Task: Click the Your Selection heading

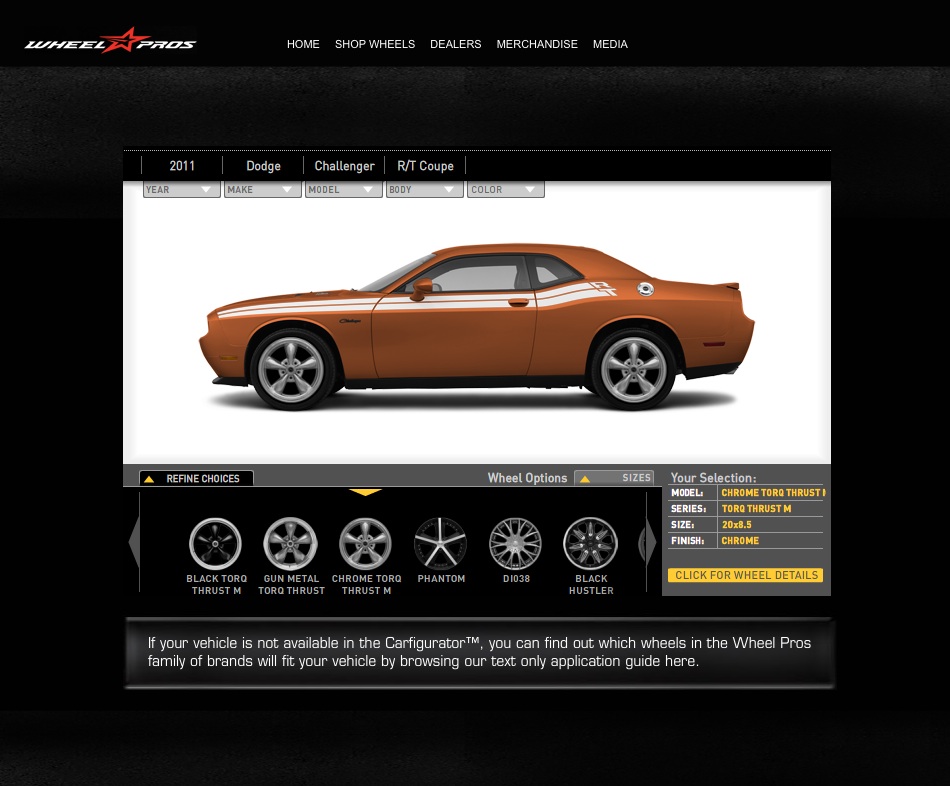Action: (x=713, y=478)
